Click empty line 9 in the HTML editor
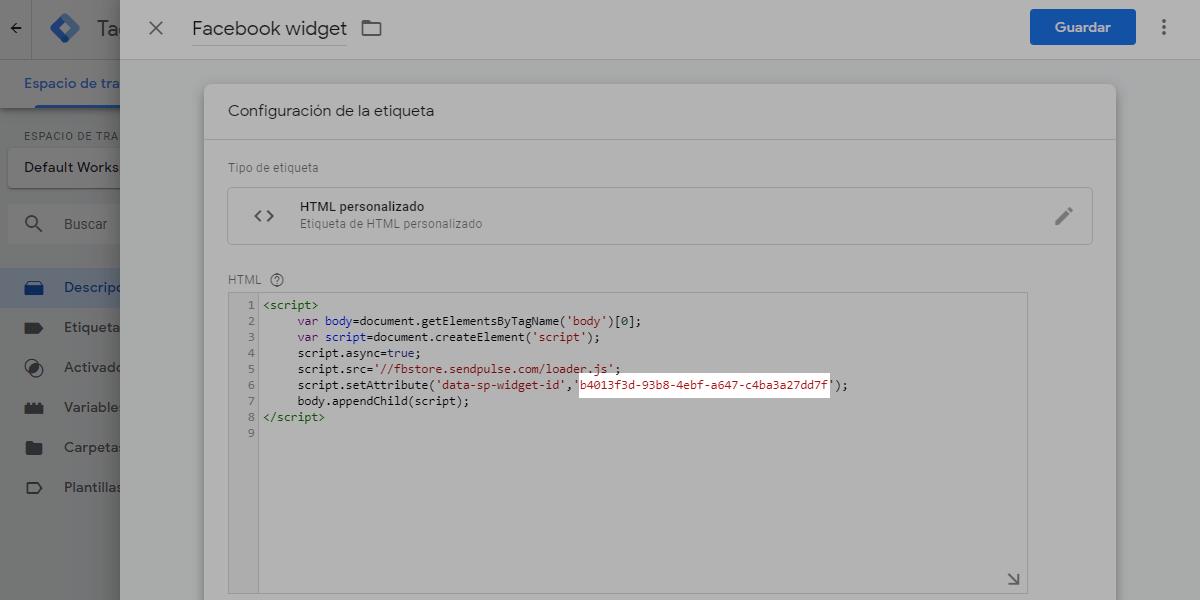Viewport: 1200px width, 600px height. (642, 433)
